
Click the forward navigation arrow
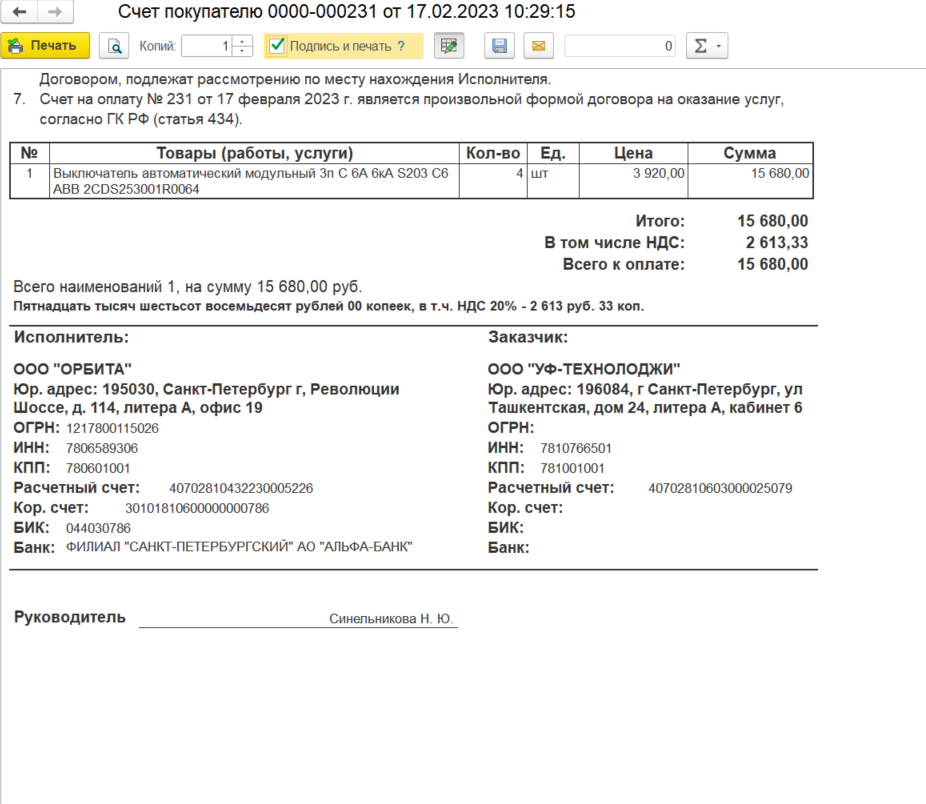point(55,12)
